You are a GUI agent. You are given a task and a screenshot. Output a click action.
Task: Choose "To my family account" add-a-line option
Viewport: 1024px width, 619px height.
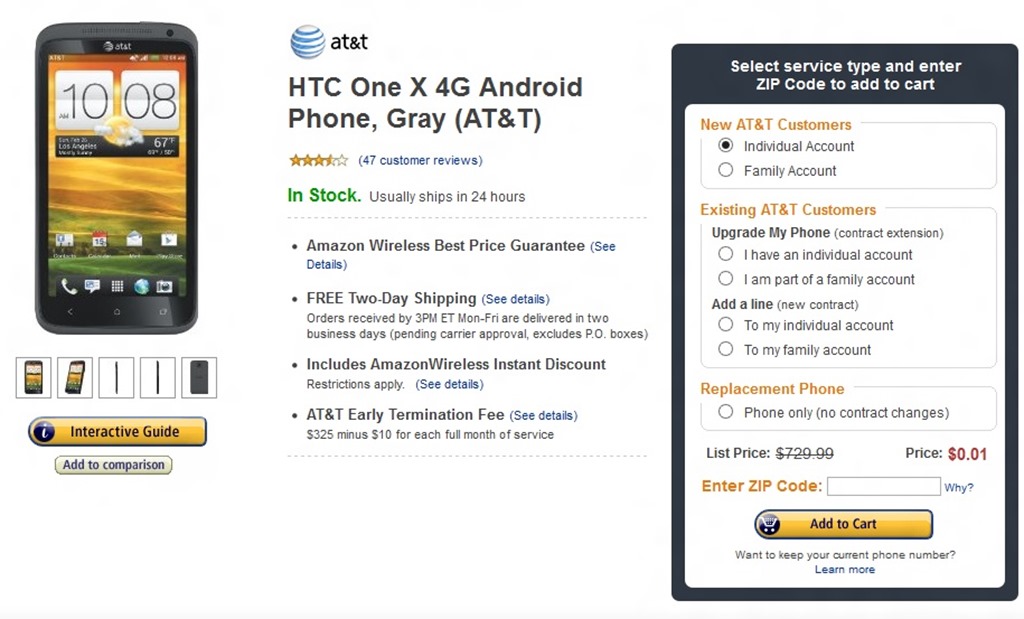point(726,350)
